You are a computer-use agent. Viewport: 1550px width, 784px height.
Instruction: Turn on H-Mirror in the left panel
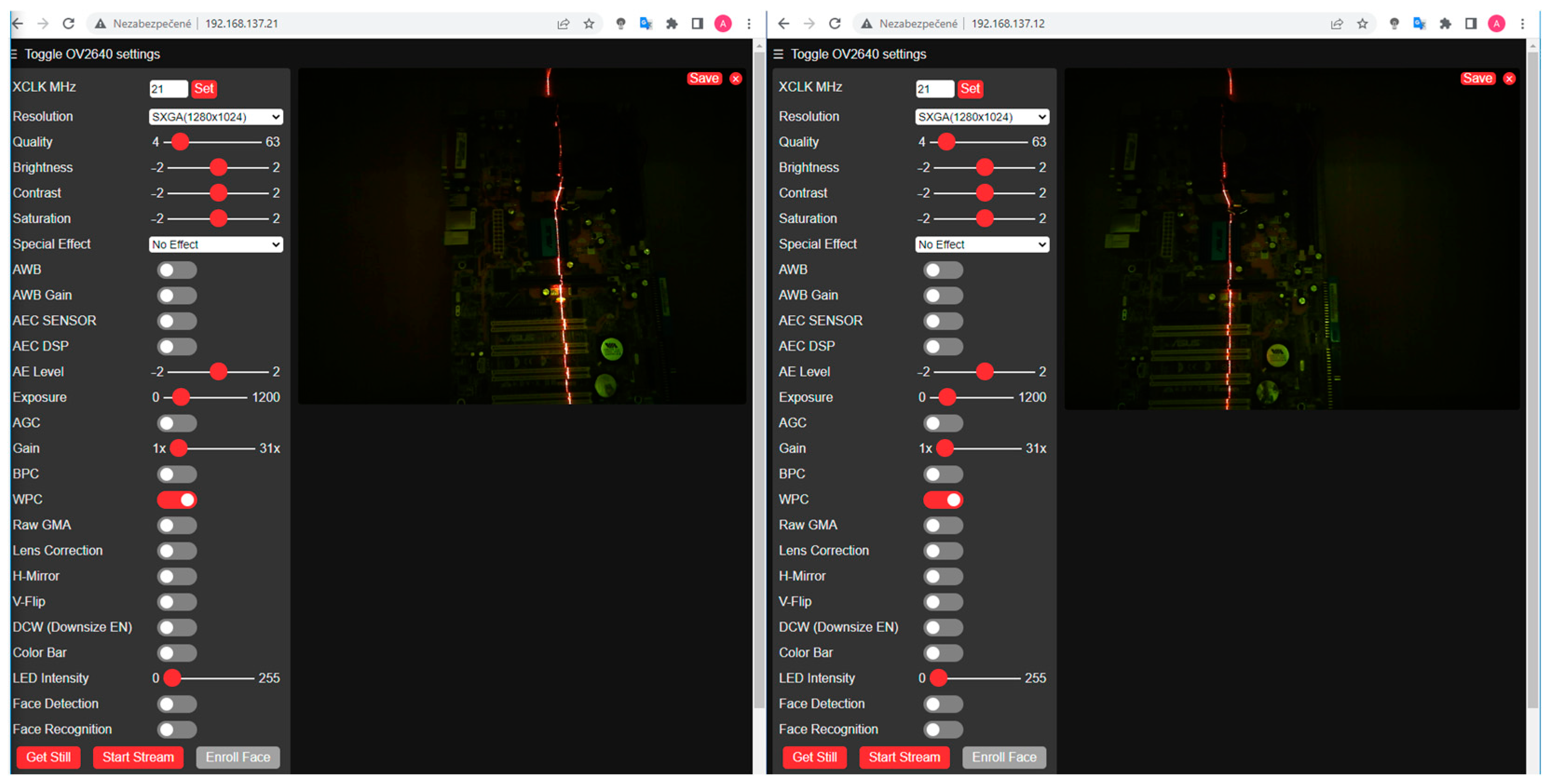177,576
